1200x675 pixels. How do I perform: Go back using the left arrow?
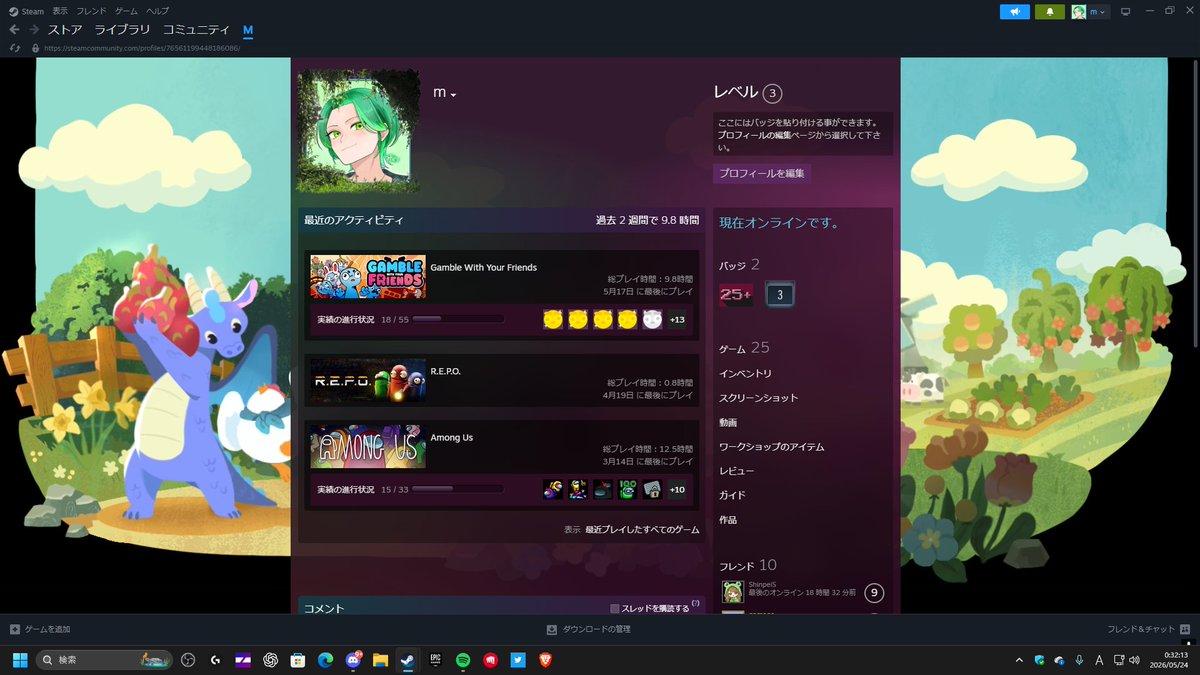tap(14, 30)
